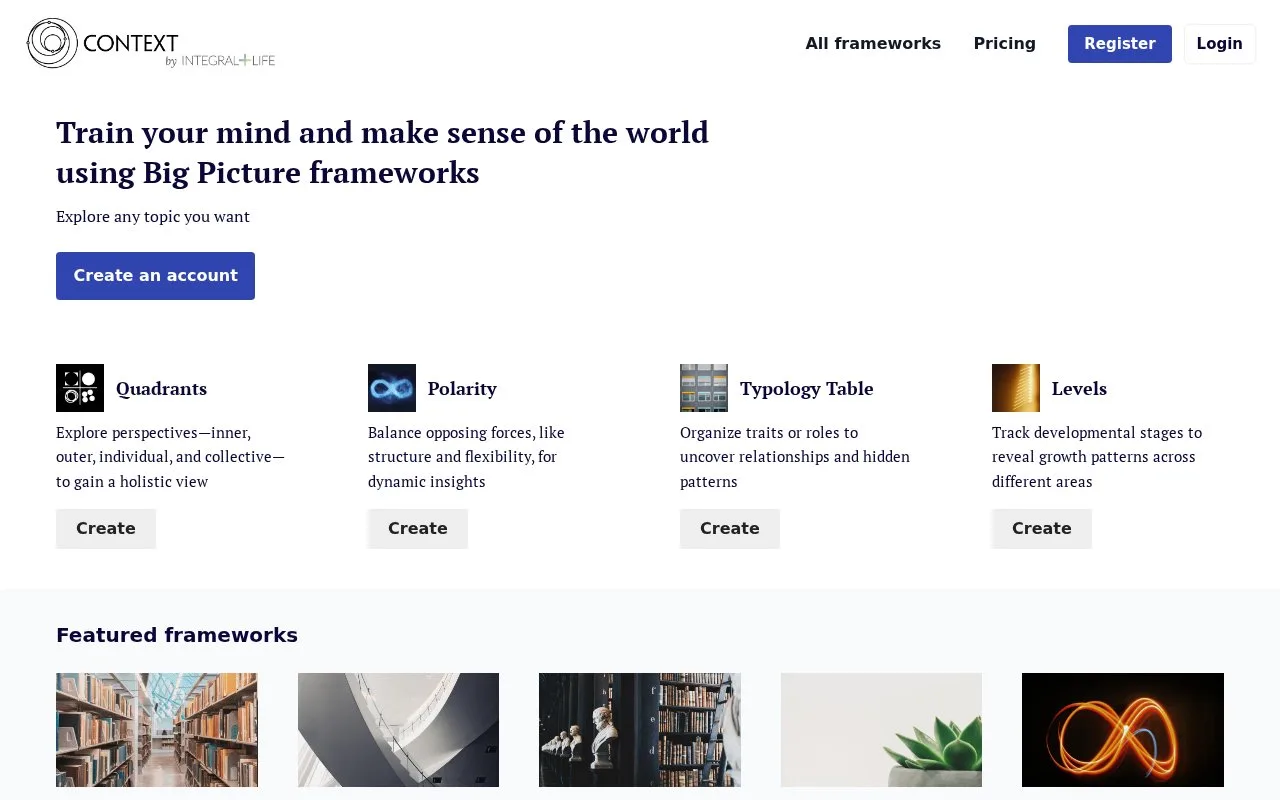1280x800 pixels.
Task: Click the 'Train your mind' headline
Action: click(x=382, y=152)
